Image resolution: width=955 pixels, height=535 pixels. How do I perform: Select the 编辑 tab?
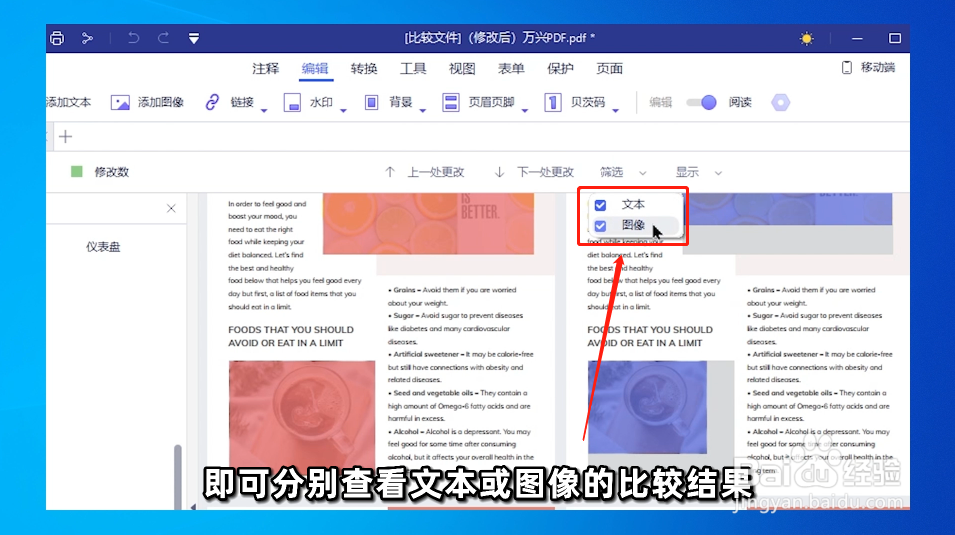click(315, 68)
